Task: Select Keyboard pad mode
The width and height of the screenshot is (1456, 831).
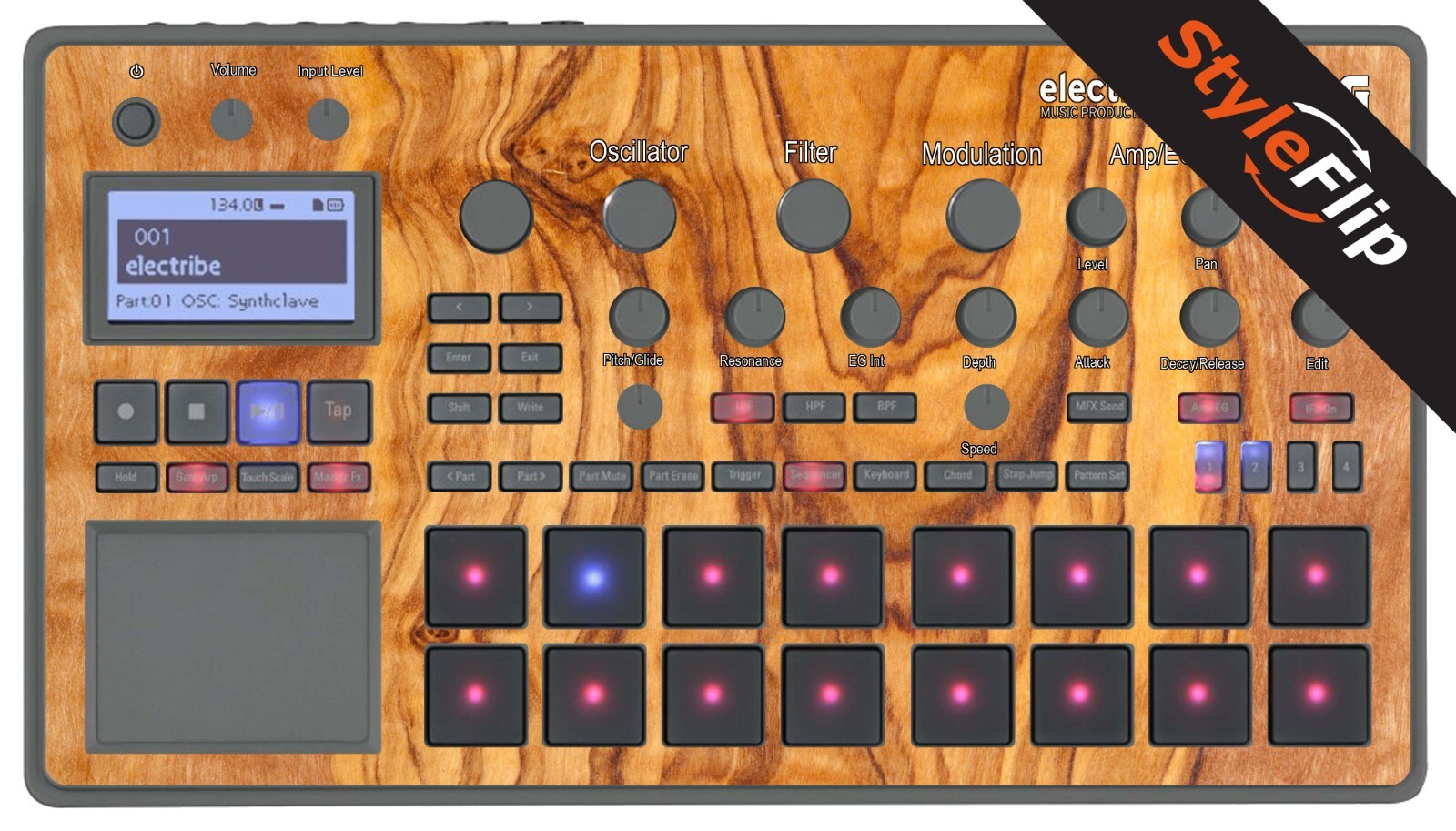Action: 886,475
